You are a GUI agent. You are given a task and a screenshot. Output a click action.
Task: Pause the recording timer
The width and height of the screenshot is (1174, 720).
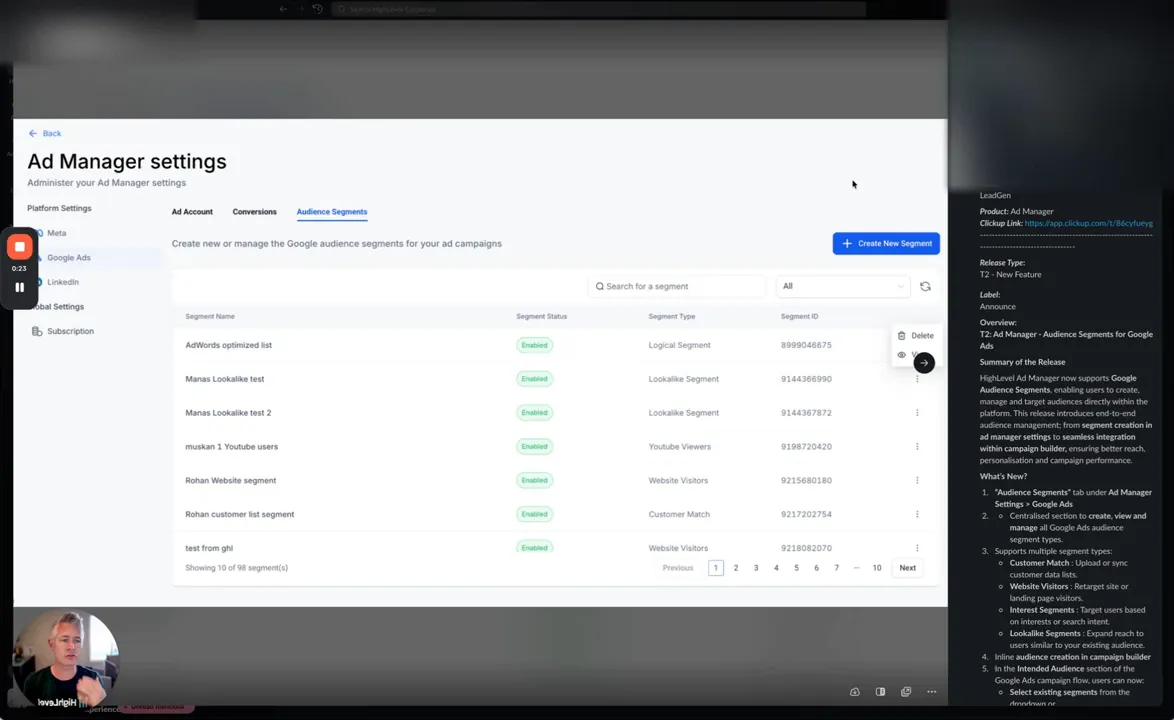coord(19,287)
